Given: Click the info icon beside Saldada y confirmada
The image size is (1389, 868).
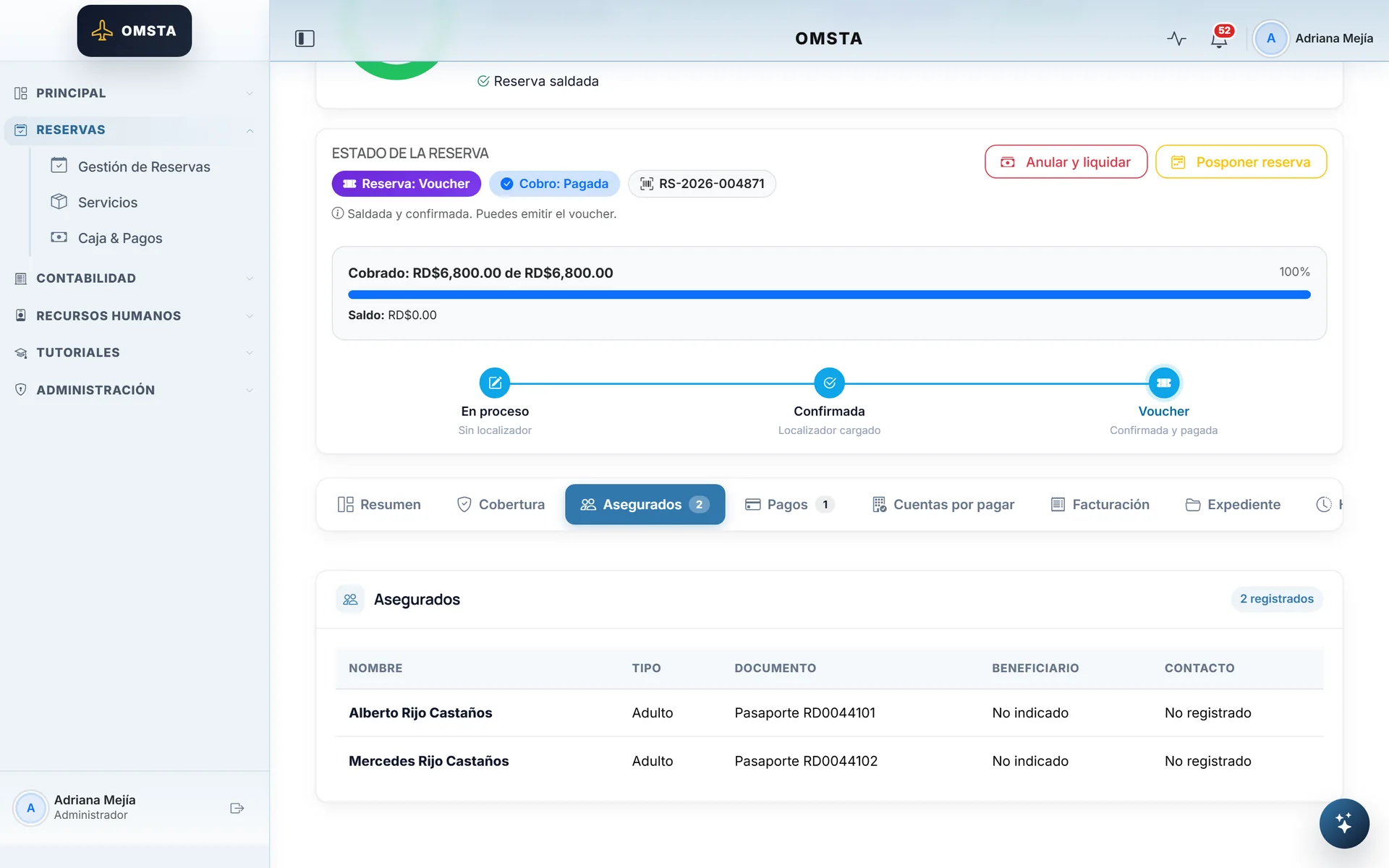Looking at the screenshot, I should [338, 213].
